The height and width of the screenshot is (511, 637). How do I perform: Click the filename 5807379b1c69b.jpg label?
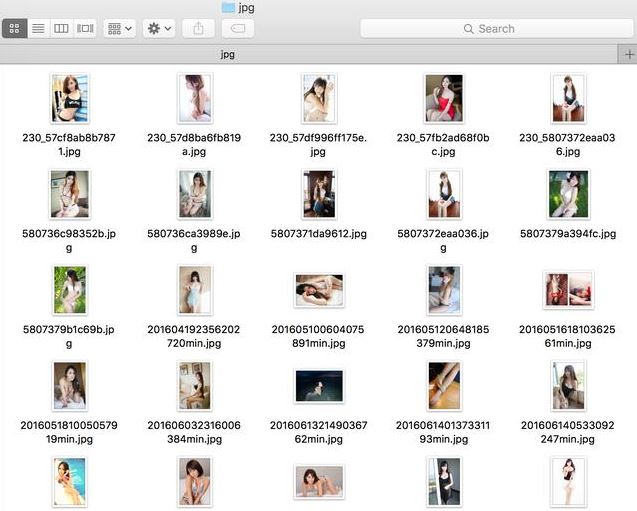coord(69,336)
